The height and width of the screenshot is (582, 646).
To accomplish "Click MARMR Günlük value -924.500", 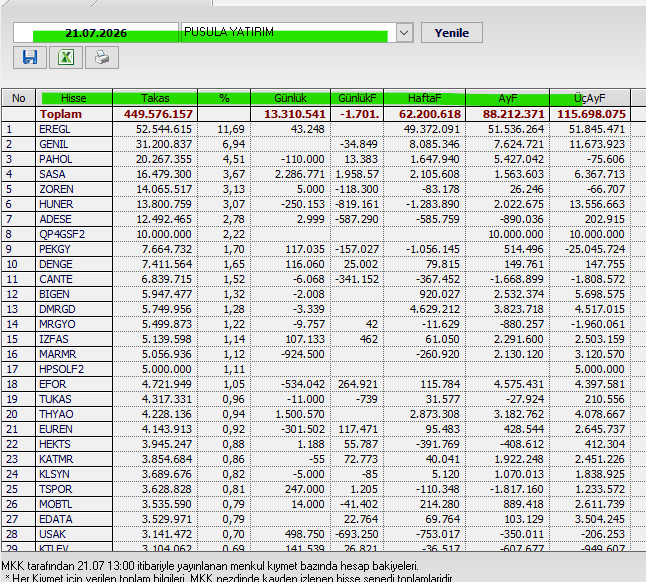I will [302, 354].
